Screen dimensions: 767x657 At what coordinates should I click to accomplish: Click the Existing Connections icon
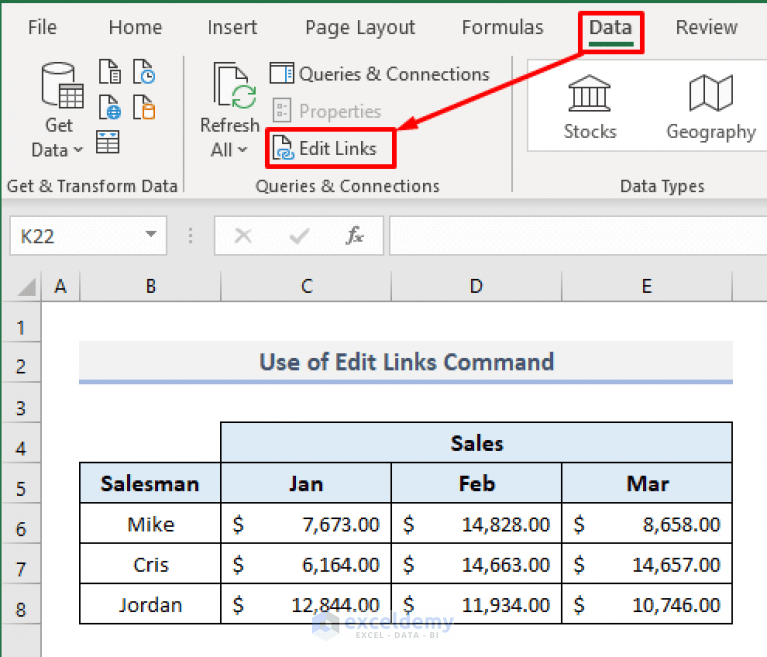tap(144, 107)
